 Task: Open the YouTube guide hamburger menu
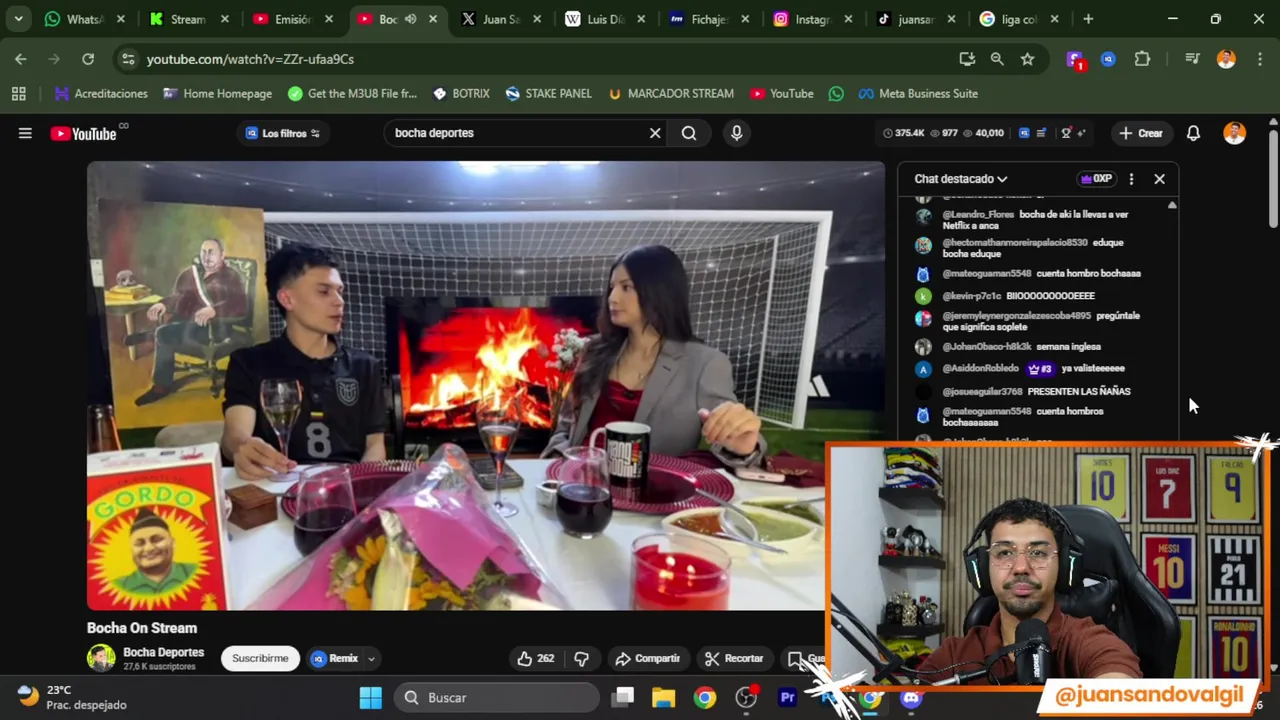tap(25, 133)
